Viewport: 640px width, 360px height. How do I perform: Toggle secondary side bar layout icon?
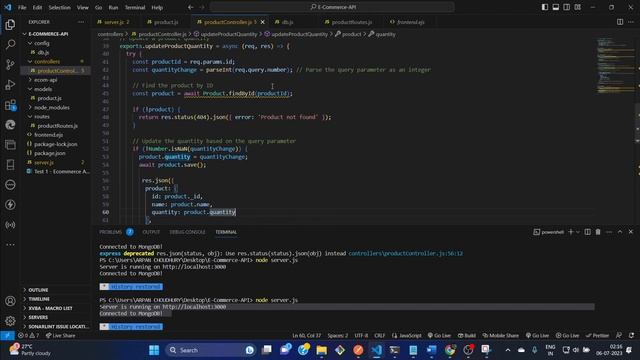click(x=567, y=7)
